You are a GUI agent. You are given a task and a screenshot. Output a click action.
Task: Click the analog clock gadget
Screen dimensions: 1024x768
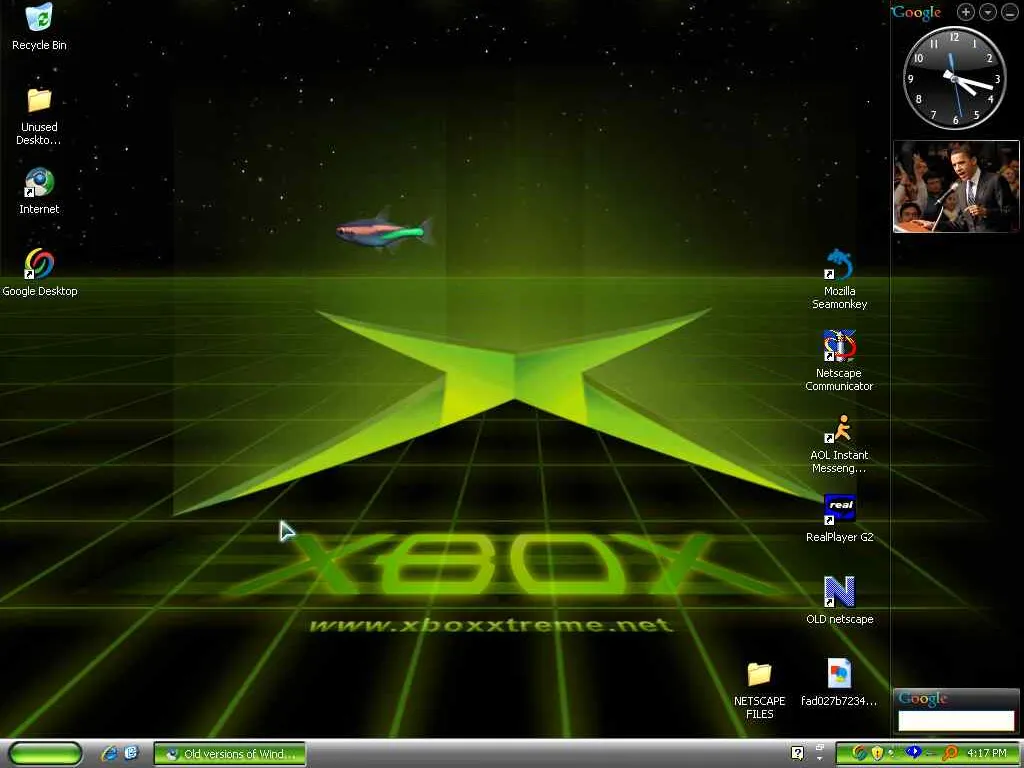[955, 78]
